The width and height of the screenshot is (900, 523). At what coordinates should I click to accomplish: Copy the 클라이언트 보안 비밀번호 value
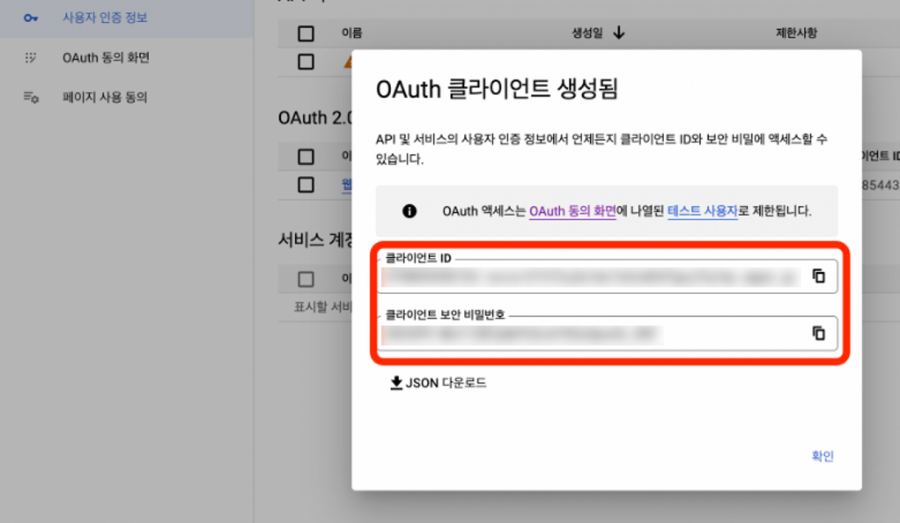pyautogui.click(x=818, y=333)
